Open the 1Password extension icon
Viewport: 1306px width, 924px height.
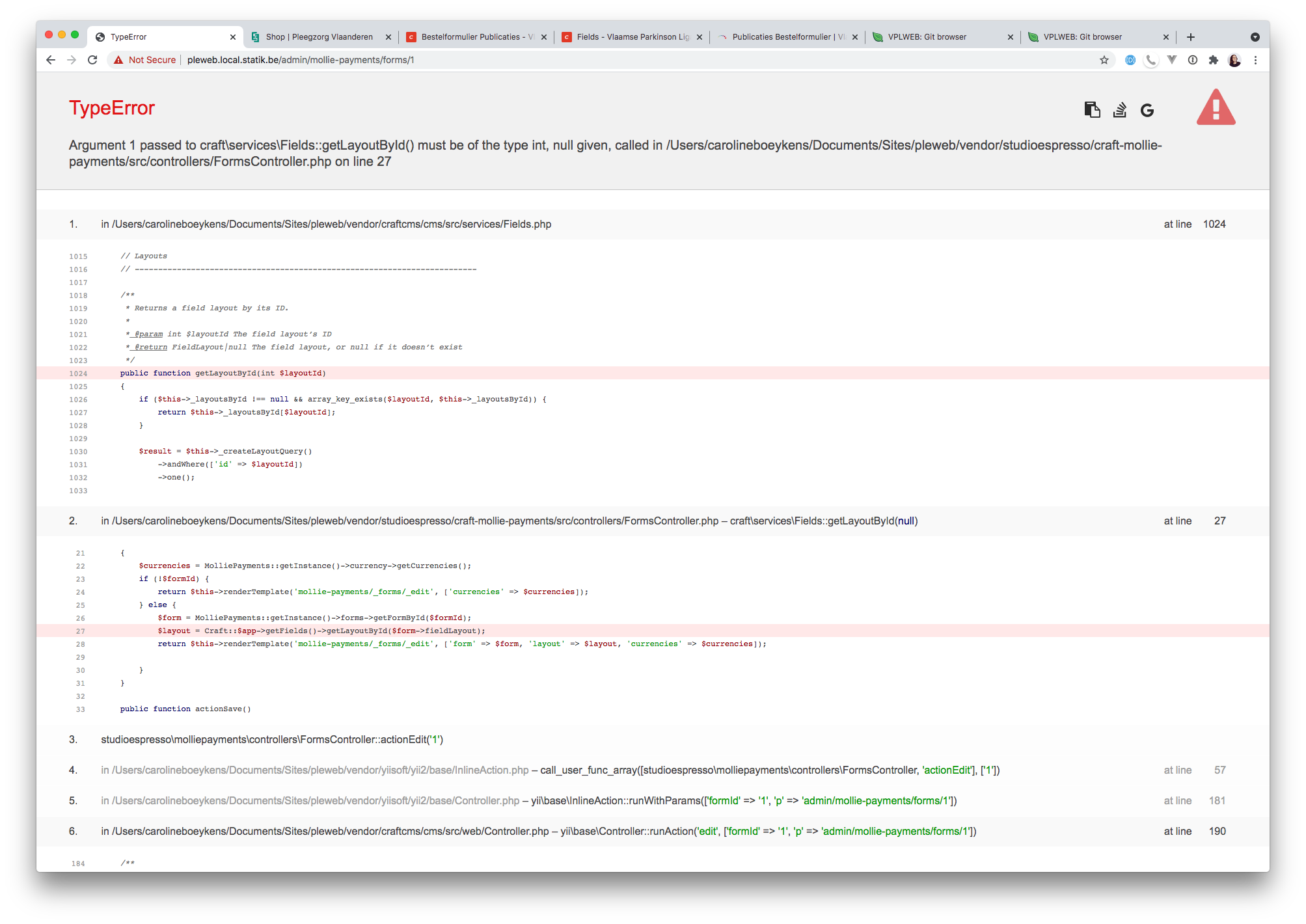(x=1192, y=59)
